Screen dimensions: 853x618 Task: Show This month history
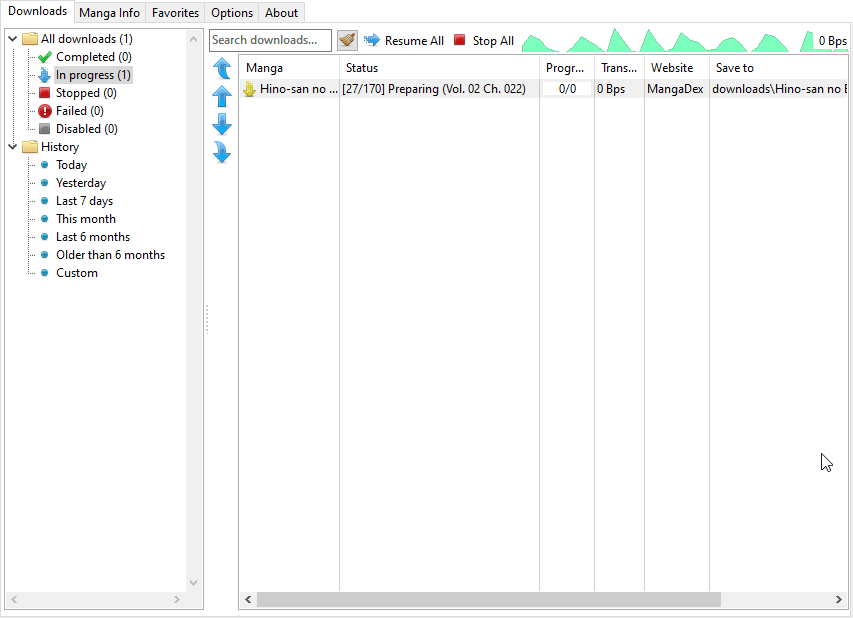pyautogui.click(x=85, y=219)
